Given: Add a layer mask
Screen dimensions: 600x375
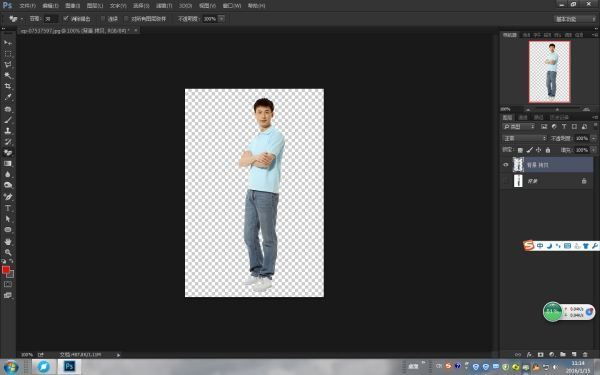Looking at the screenshot, I should (x=540, y=355).
